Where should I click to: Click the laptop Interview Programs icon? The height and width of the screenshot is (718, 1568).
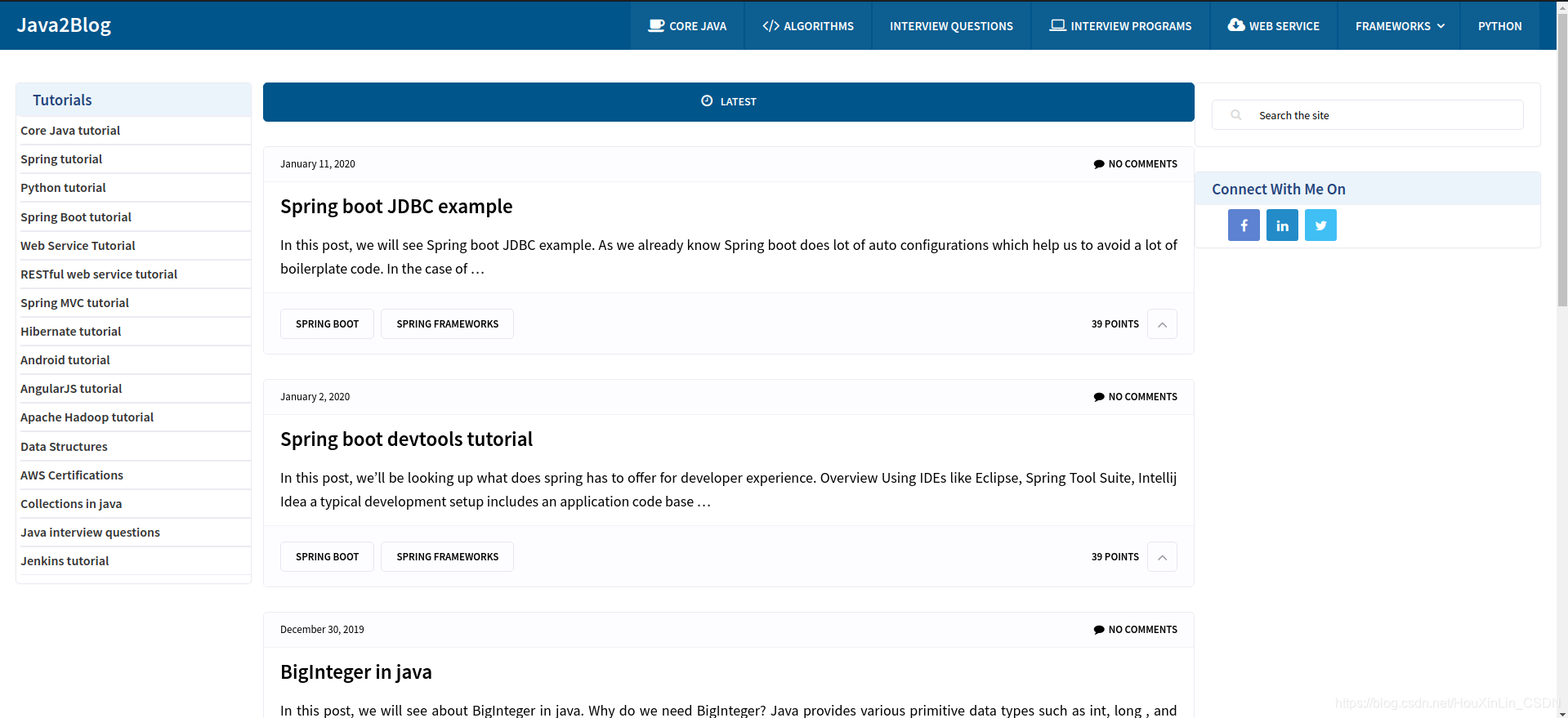(x=1058, y=25)
